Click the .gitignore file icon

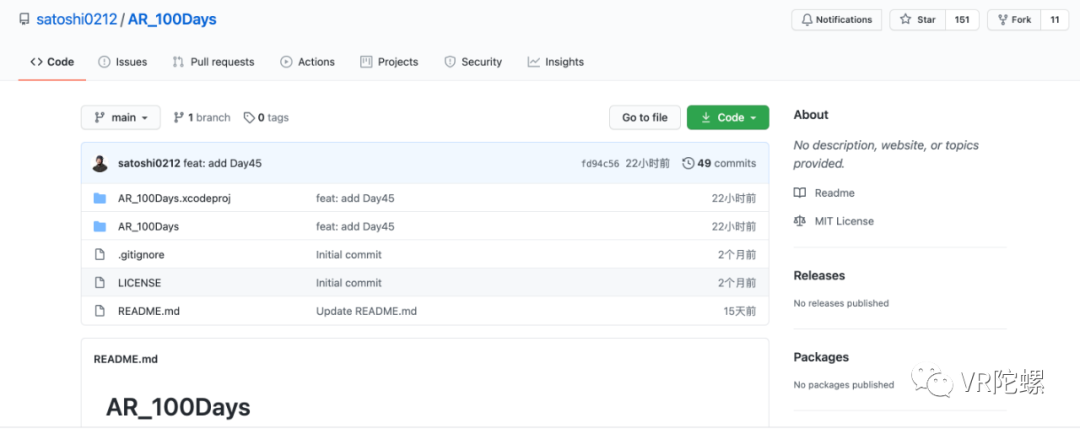click(x=100, y=255)
